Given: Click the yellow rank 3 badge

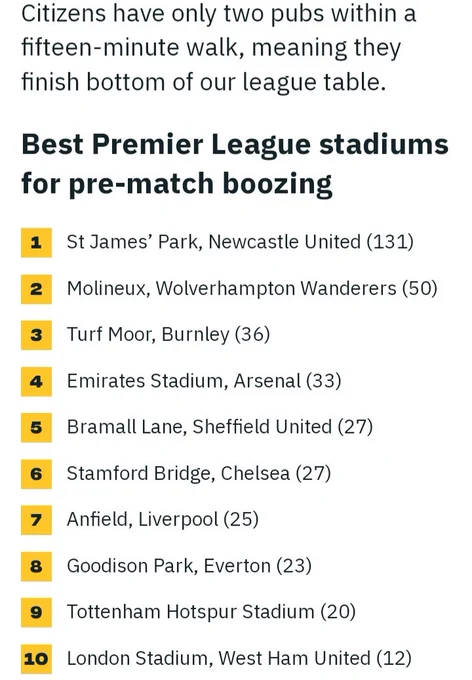Looking at the screenshot, I should (36, 335).
